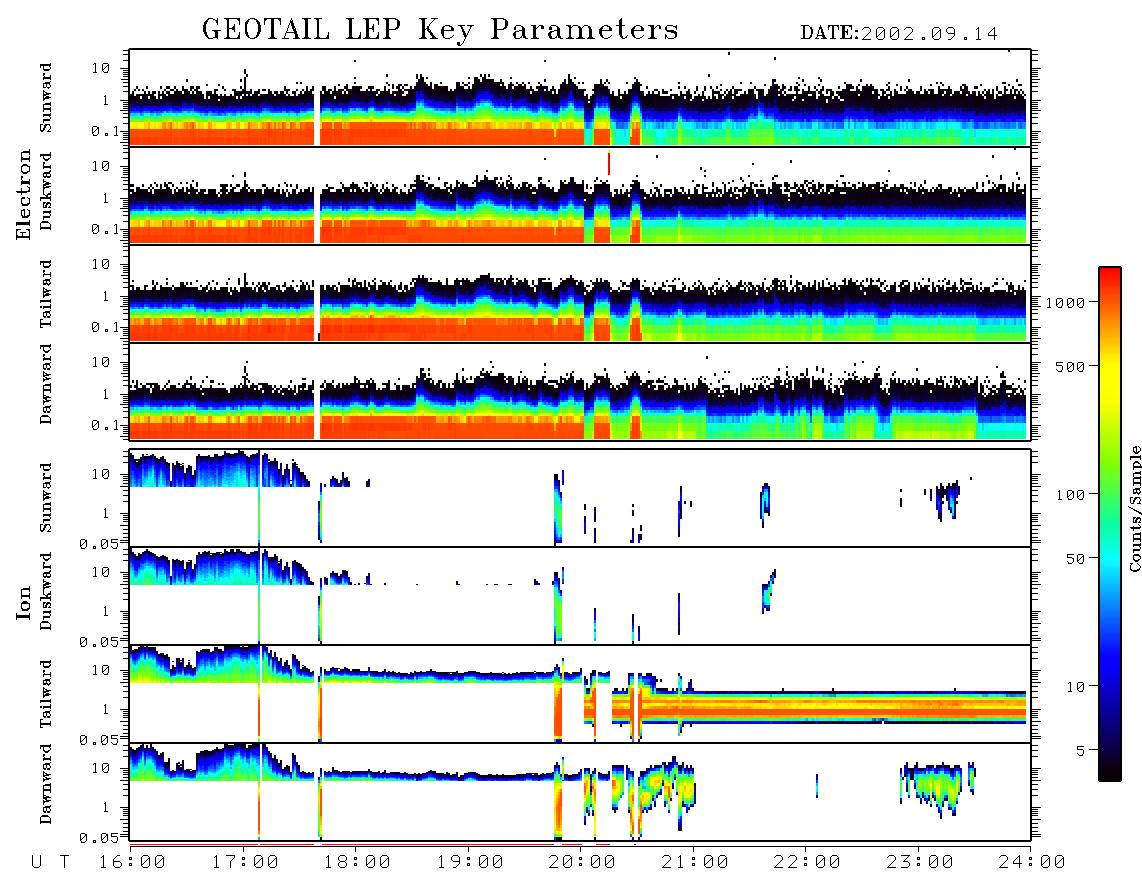Select the DATE:2002.09.14 label

pyautogui.click(x=899, y=33)
